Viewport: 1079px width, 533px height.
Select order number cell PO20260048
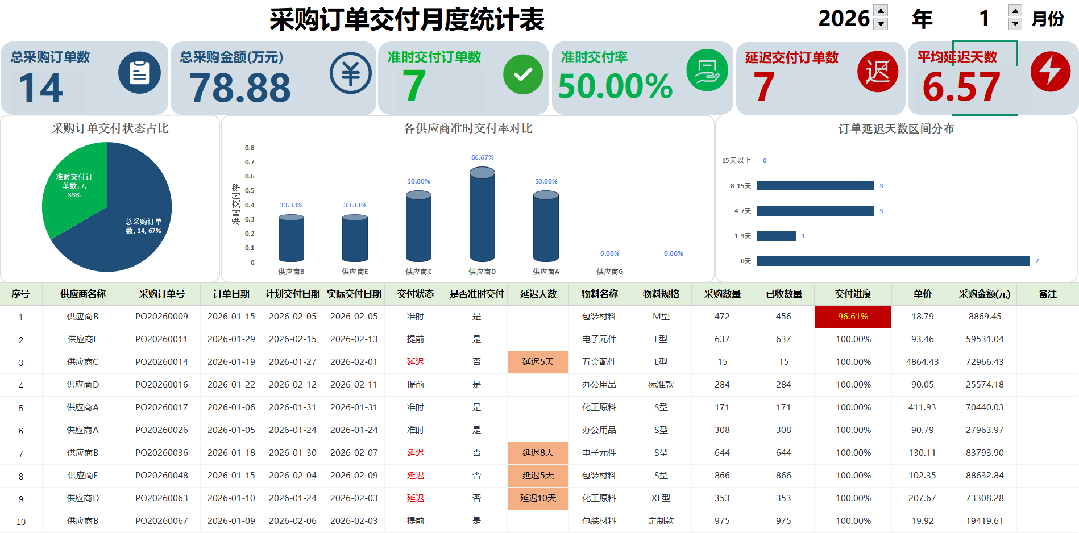click(x=162, y=476)
